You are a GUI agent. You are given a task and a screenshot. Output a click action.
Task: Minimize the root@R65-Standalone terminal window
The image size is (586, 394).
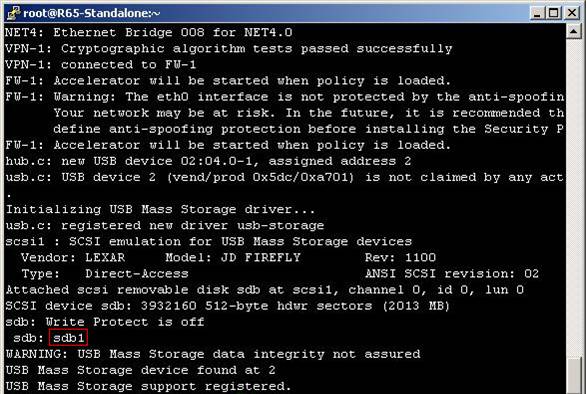coord(537,13)
